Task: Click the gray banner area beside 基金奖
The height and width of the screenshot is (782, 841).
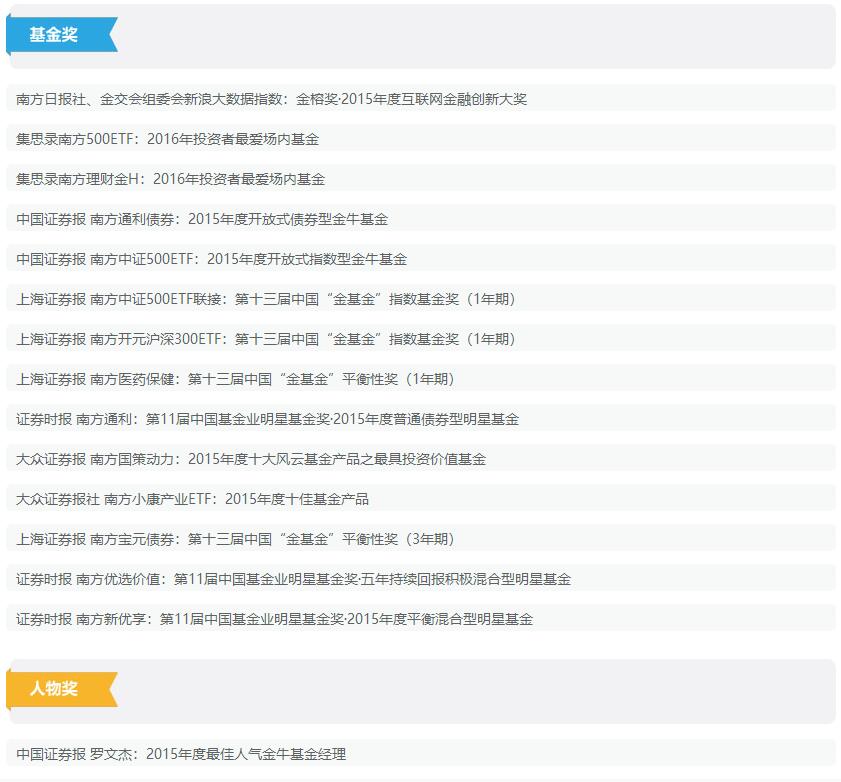Action: click(x=470, y=36)
